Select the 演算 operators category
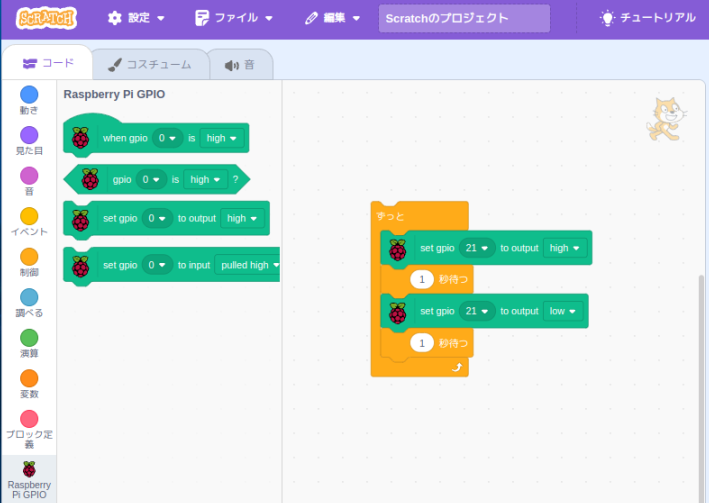This screenshot has width=709, height=503. 29,344
